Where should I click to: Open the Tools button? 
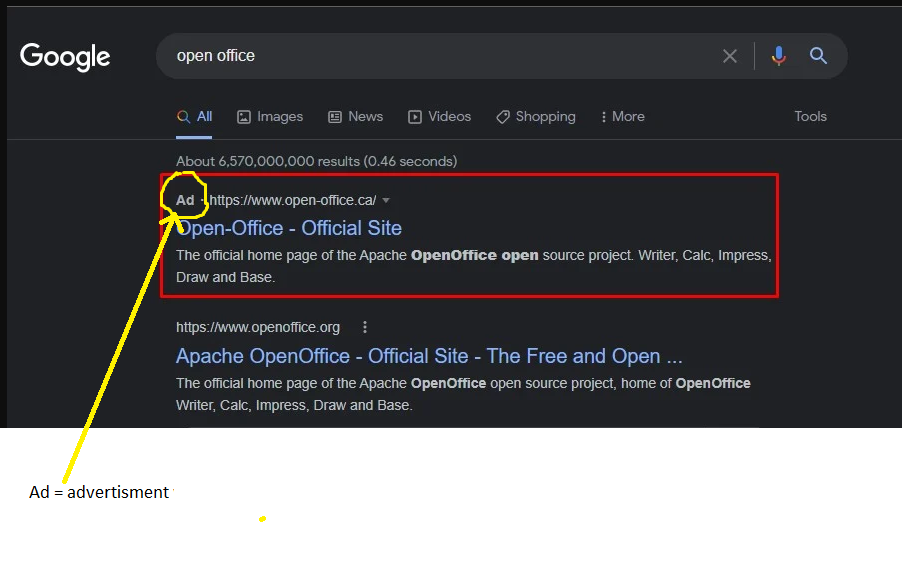pos(810,117)
